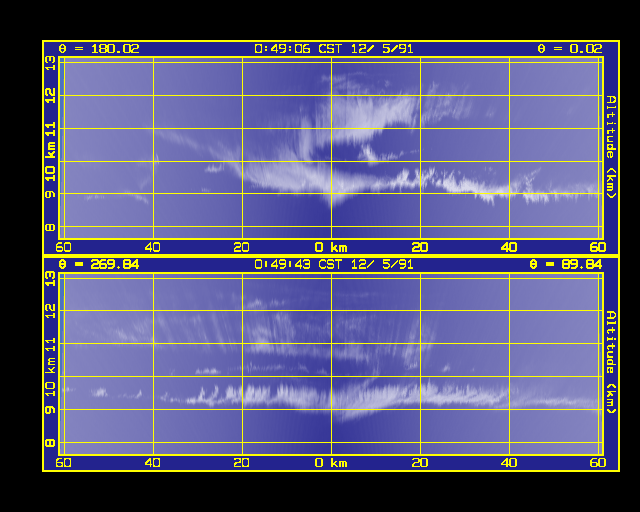Select the 0:49:43 CST 12/ 5/91 timestamp
Screen dimensions: 640x512
[x=333, y=265]
